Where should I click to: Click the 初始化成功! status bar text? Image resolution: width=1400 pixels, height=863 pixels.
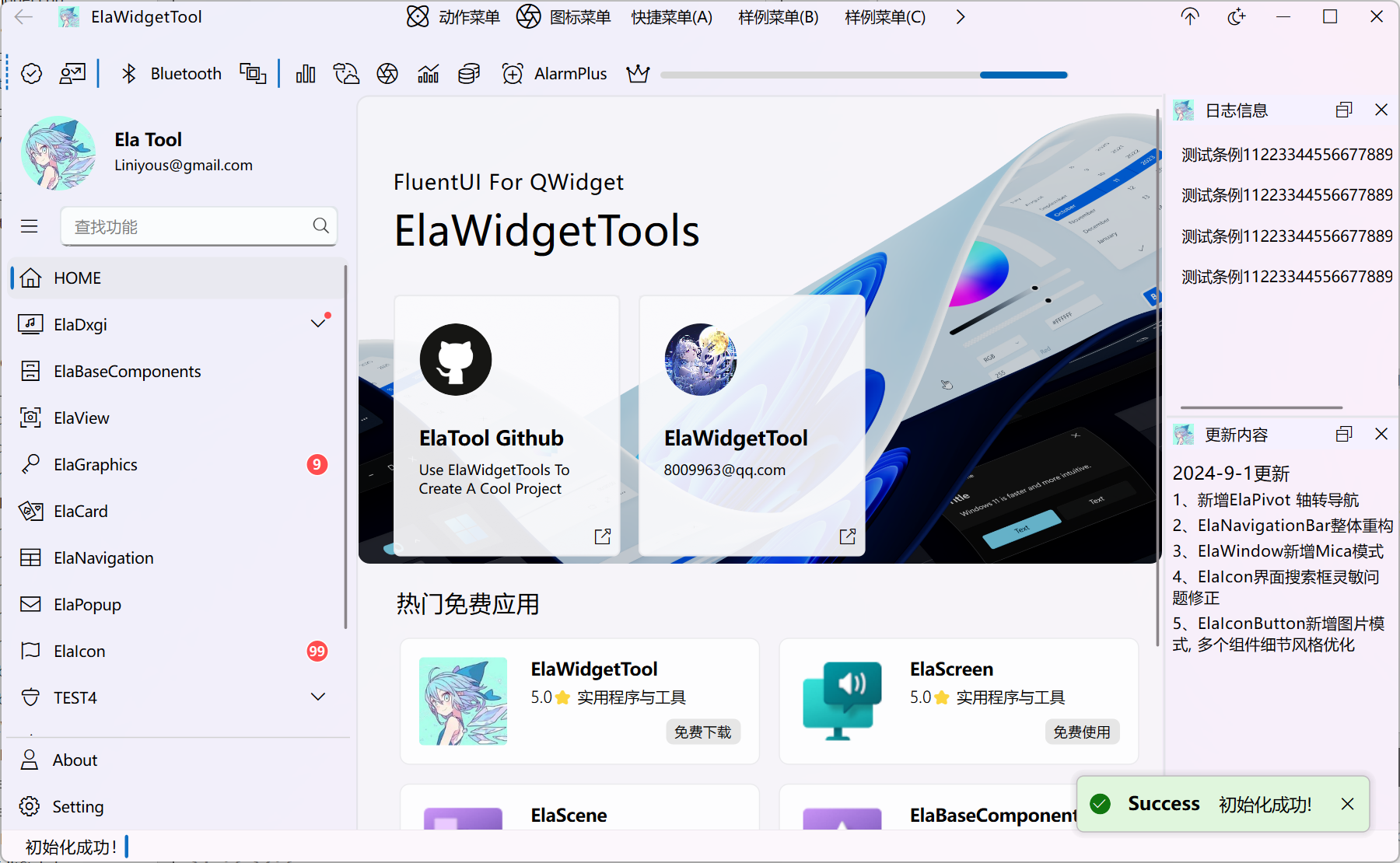pyautogui.click(x=71, y=847)
